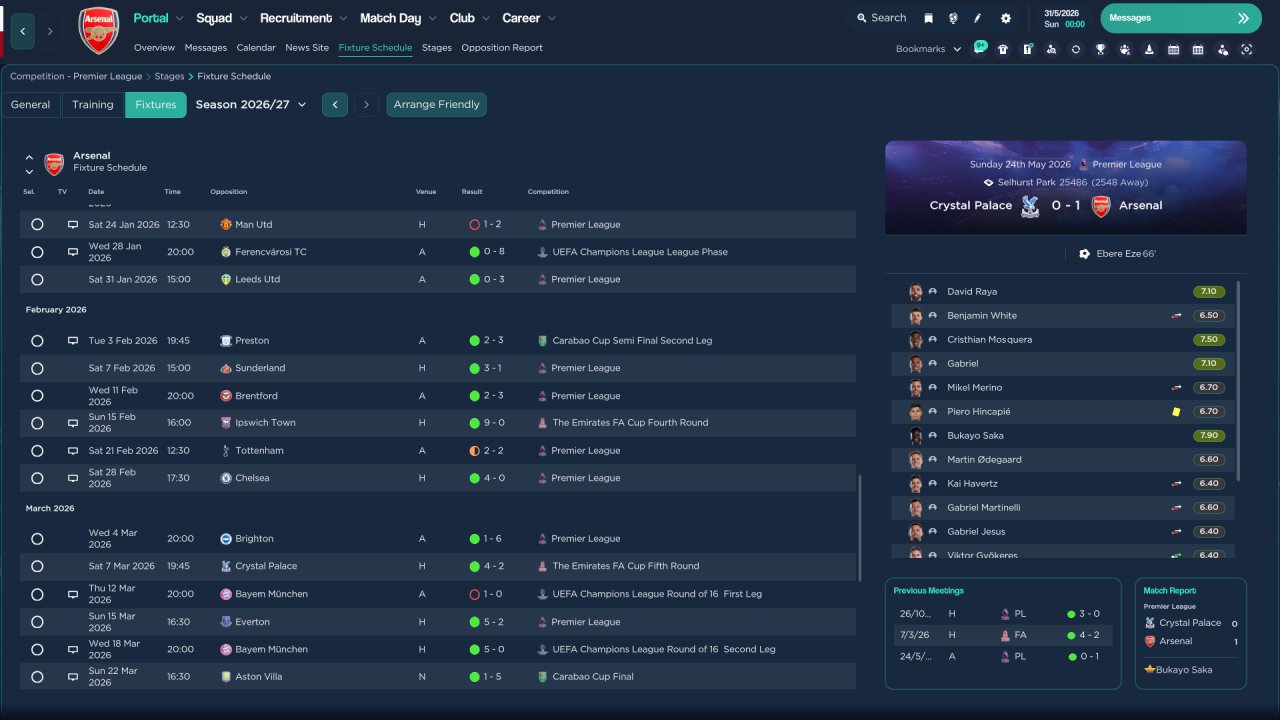
Task: Select the Leeds Utd fixture radio button
Action: click(37, 280)
